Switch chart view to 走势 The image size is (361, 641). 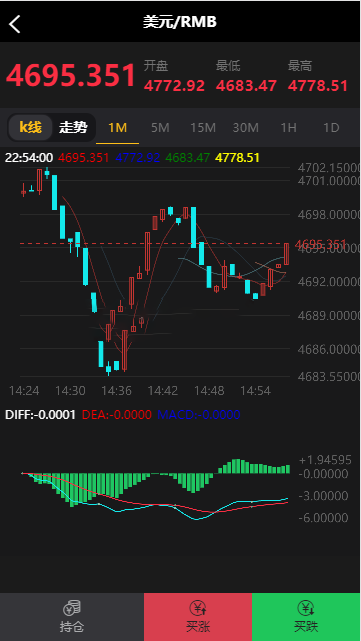(x=73, y=128)
